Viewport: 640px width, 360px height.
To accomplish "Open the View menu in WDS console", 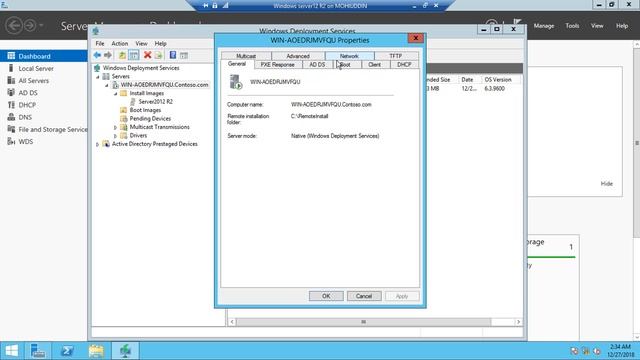I will (x=142, y=43).
